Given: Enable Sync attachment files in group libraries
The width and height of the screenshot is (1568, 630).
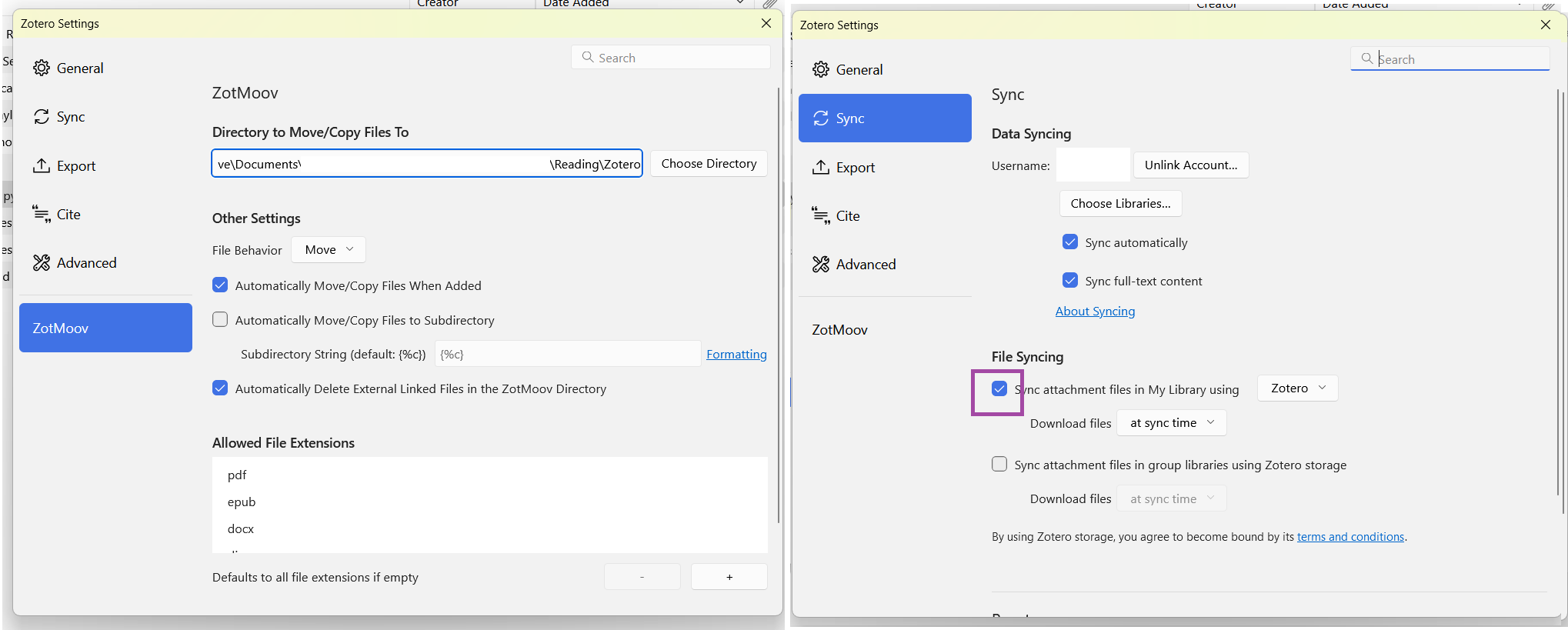Looking at the screenshot, I should tap(999, 465).
